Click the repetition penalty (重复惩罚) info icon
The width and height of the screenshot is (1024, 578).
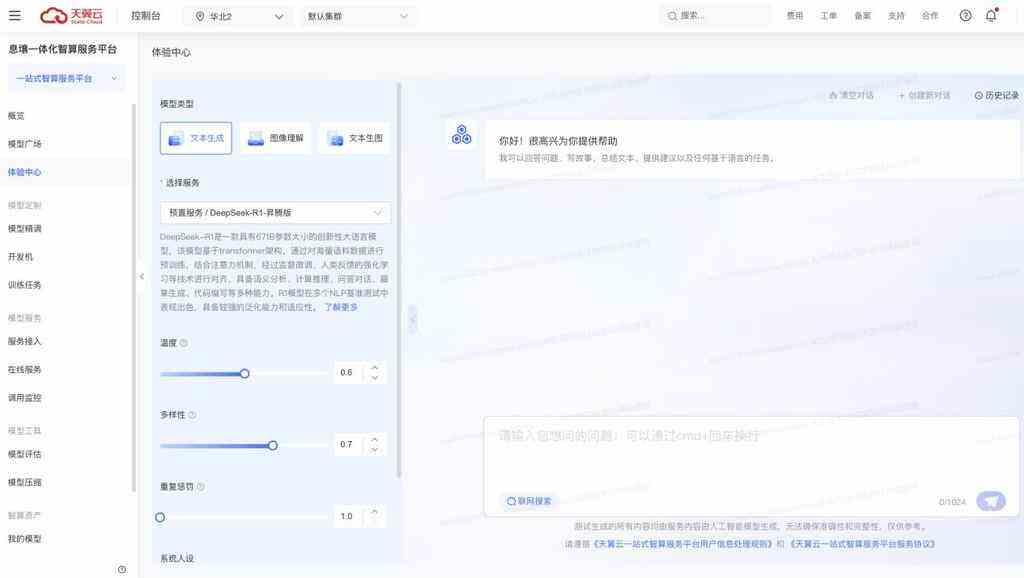tap(200, 487)
